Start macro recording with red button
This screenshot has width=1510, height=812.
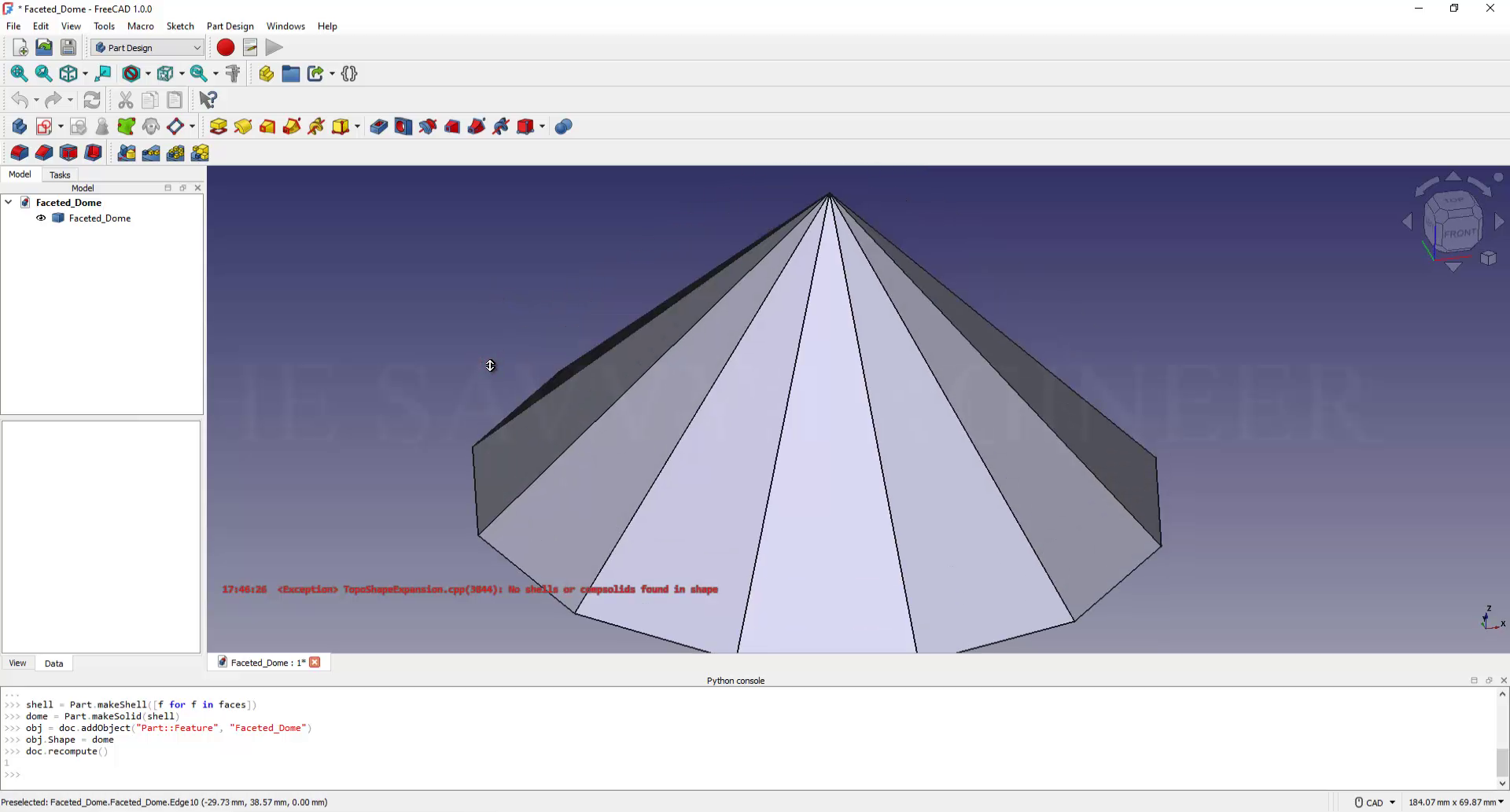pos(226,48)
